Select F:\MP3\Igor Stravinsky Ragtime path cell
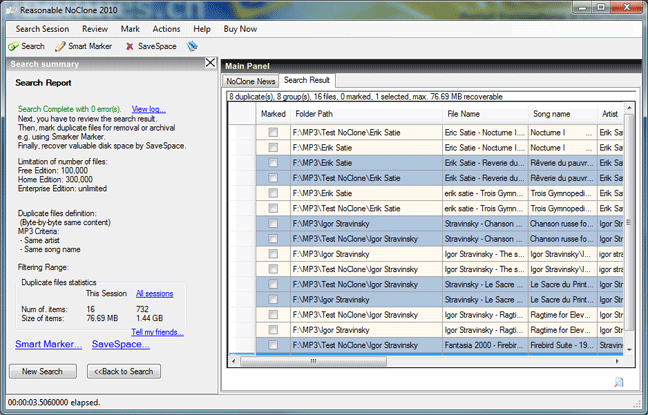Viewport: 648px width, 415px height. (x=366, y=330)
